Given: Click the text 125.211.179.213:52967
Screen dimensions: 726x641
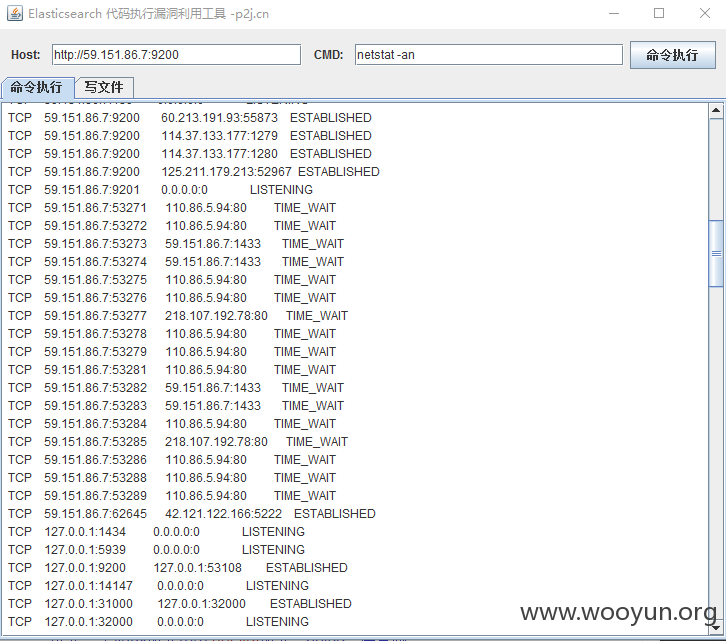Looking at the screenshot, I should coord(226,172).
